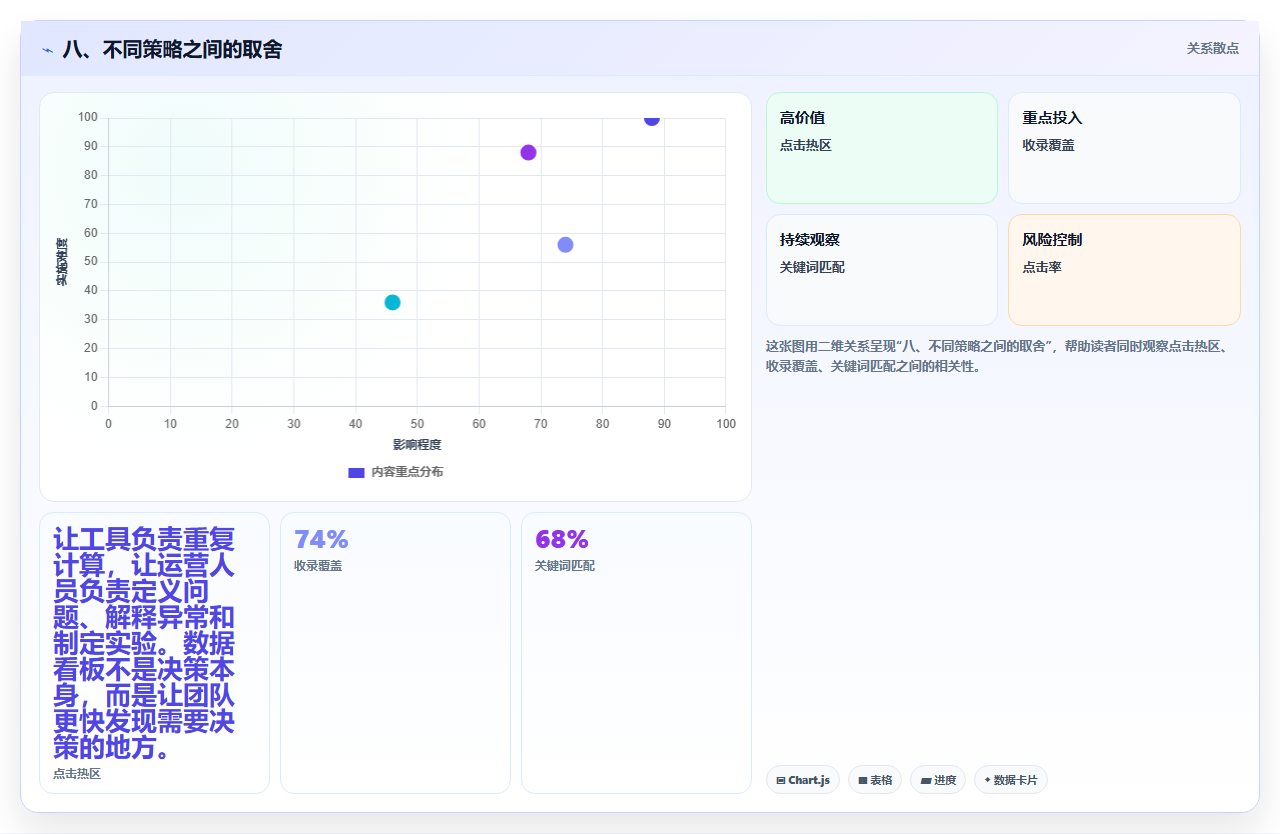Select the light blue scatter point near 74
1280x834 pixels.
(x=565, y=245)
